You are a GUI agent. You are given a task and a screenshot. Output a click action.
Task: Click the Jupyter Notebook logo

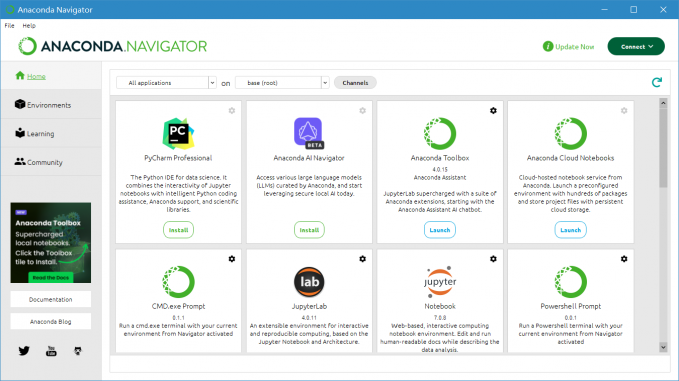440,282
